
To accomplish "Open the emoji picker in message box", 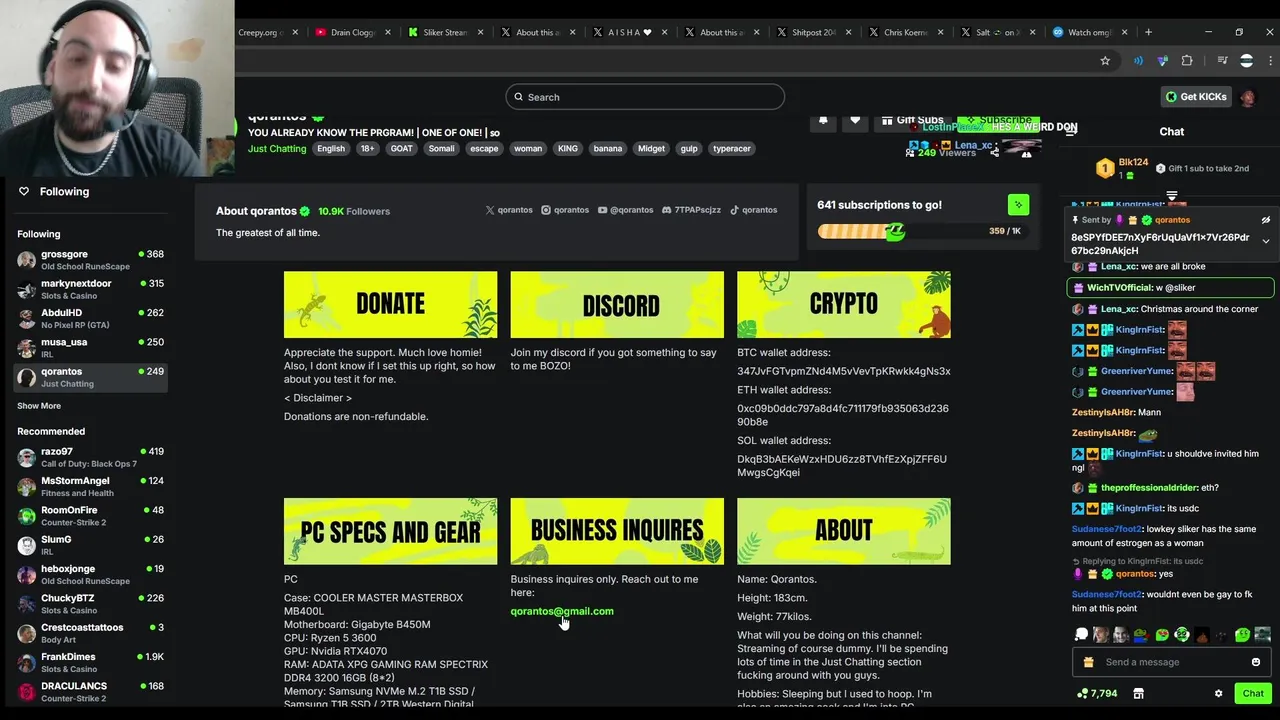I will [x=1256, y=662].
